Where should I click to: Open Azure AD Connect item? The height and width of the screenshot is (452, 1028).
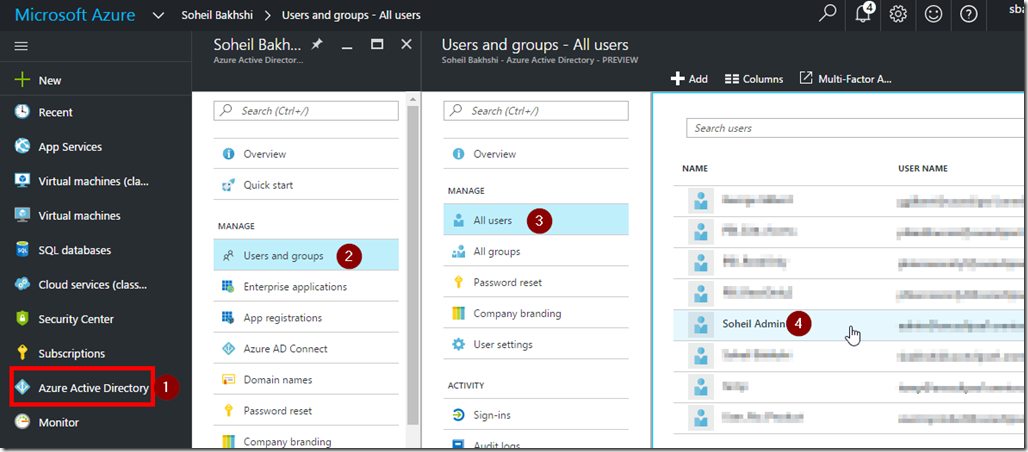306,348
